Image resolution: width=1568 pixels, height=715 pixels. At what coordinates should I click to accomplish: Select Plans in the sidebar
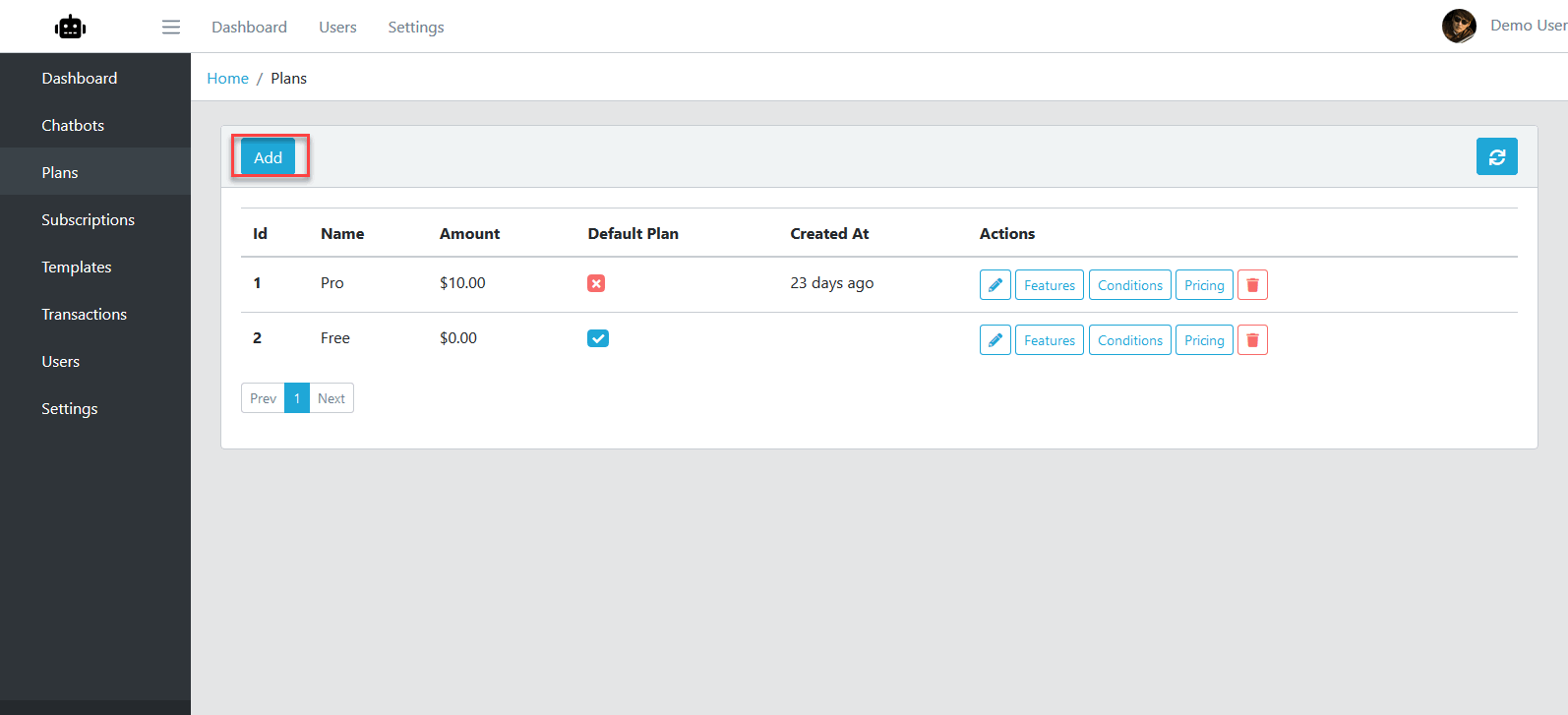point(95,172)
